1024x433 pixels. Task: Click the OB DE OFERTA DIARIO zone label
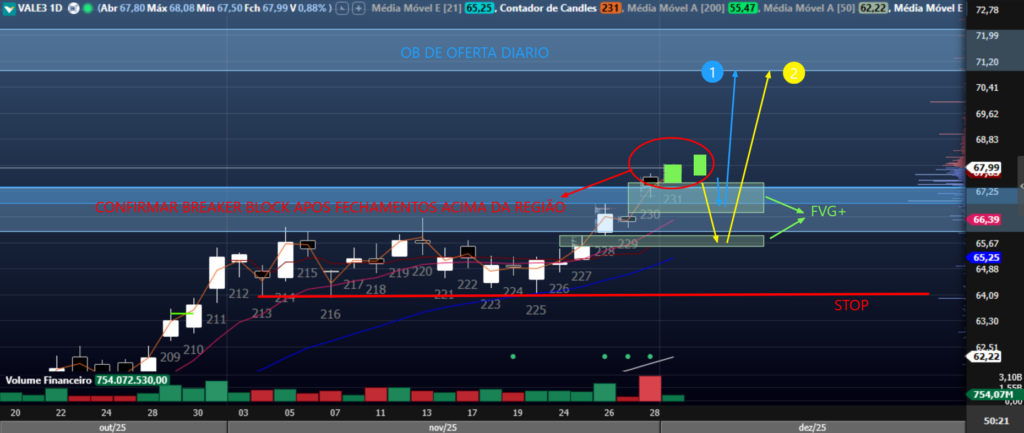(488, 52)
